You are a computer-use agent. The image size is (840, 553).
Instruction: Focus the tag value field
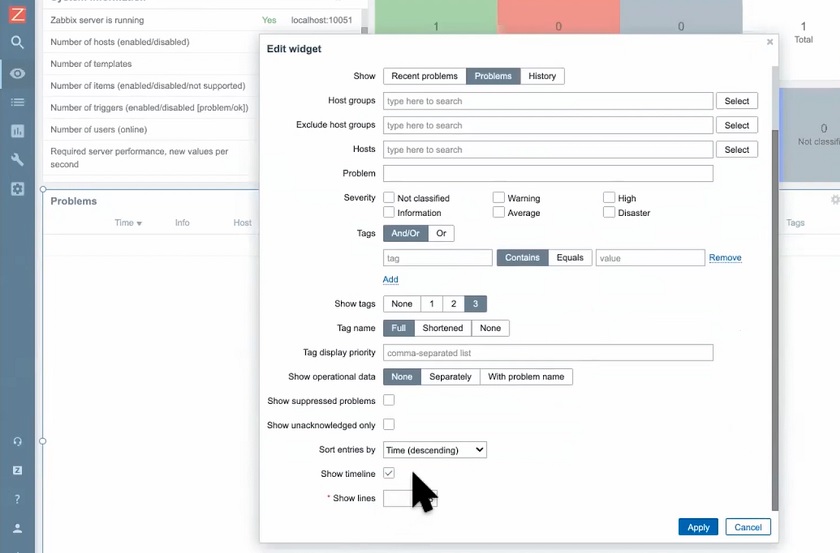coord(650,258)
